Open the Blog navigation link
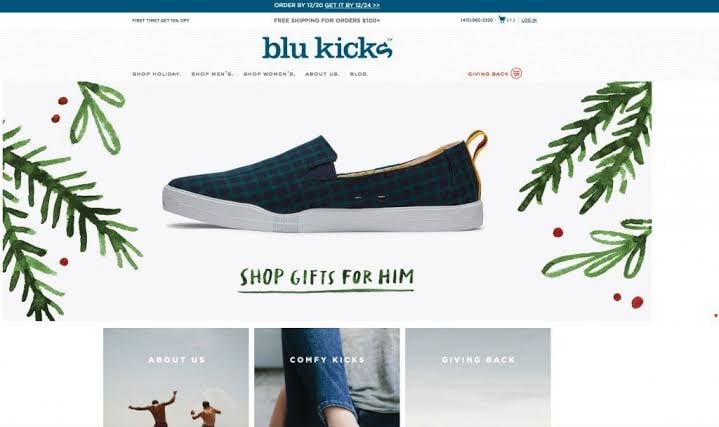The image size is (719, 427). click(359, 74)
